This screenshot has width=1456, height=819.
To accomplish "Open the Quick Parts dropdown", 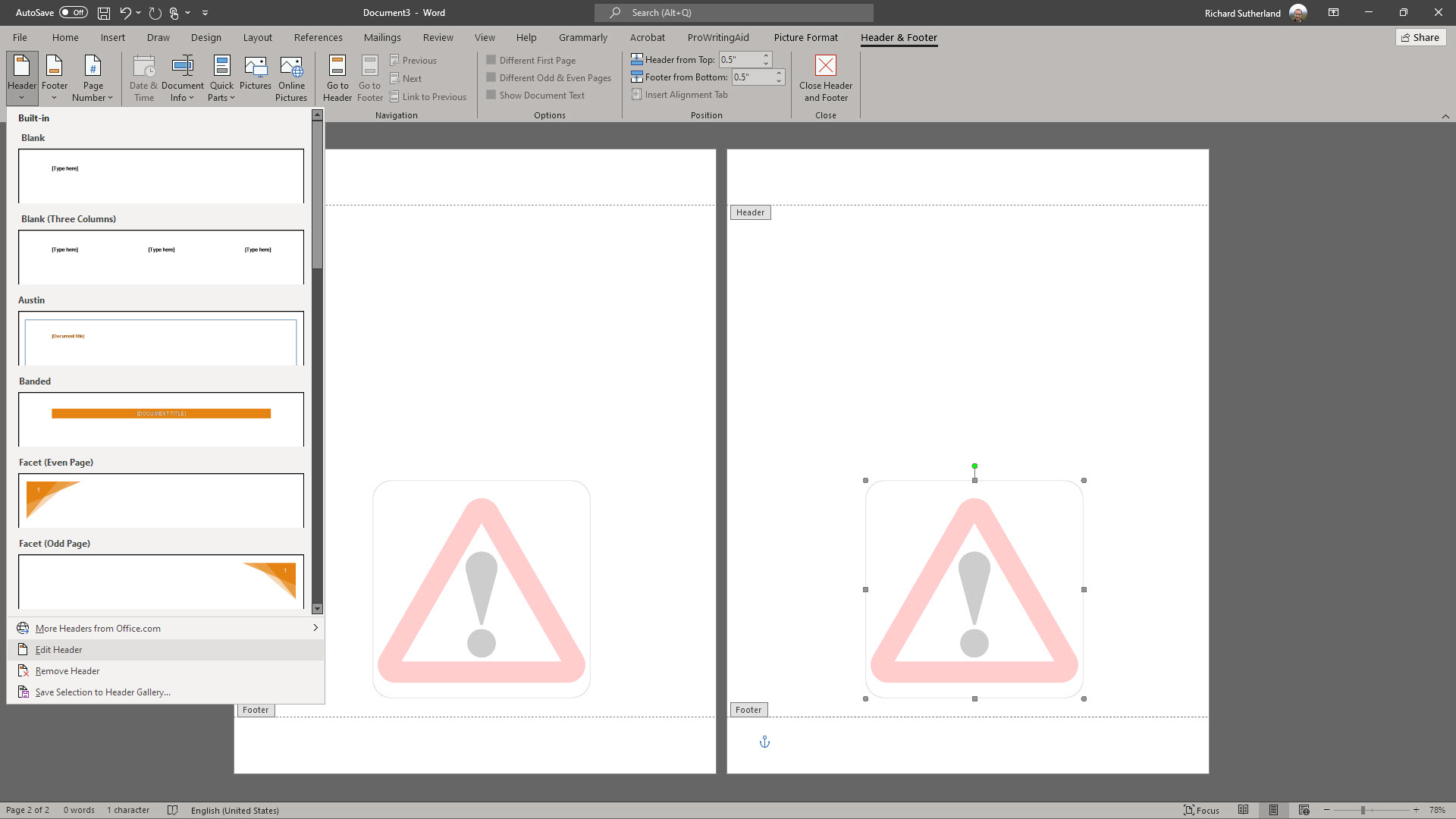I will tap(221, 78).
